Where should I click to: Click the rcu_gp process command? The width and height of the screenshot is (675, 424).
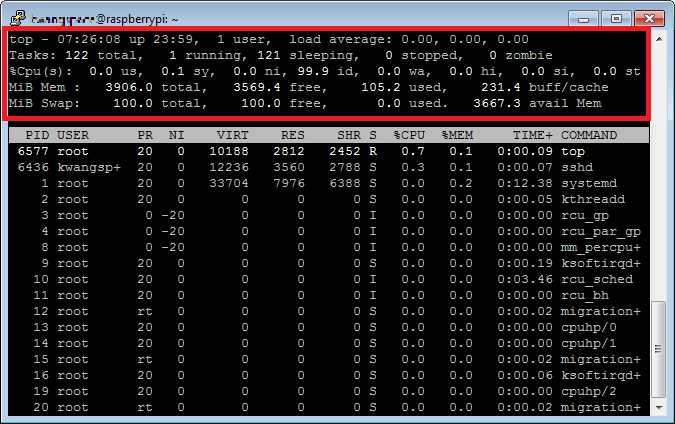[585, 216]
